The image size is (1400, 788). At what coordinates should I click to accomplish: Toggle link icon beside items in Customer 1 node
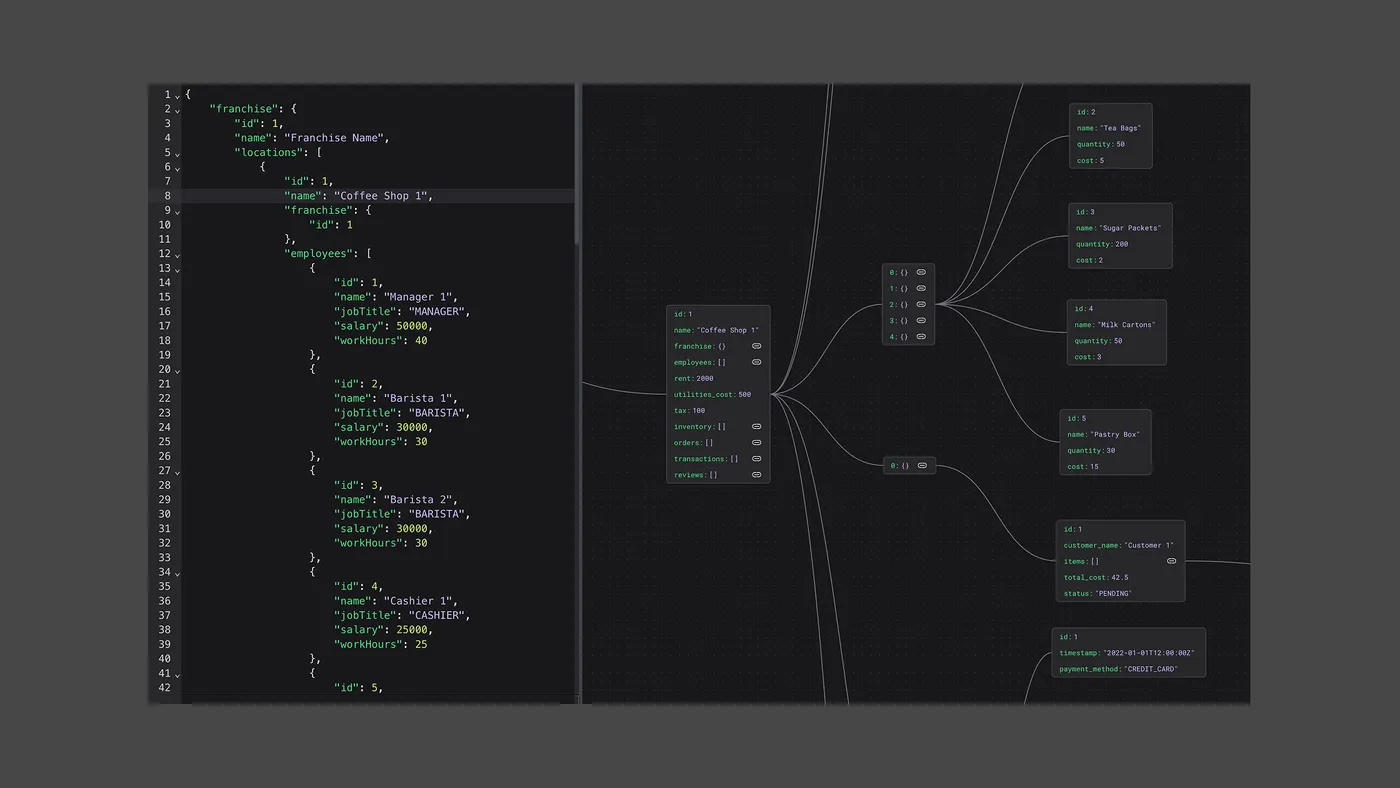(1172, 561)
